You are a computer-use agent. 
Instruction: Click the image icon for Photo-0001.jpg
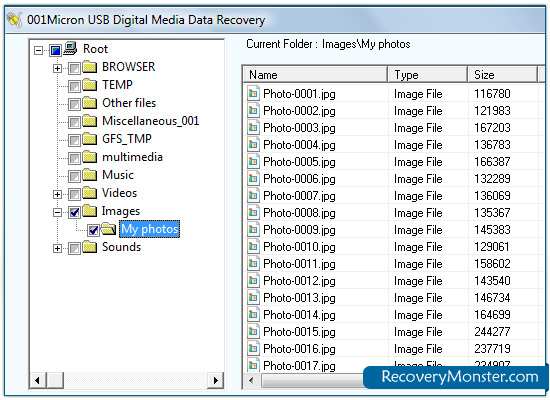[x=253, y=94]
